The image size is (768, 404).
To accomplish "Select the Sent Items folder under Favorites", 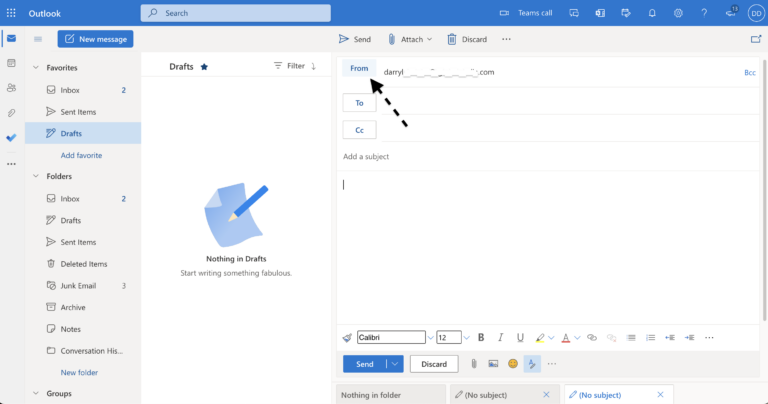I will (79, 112).
